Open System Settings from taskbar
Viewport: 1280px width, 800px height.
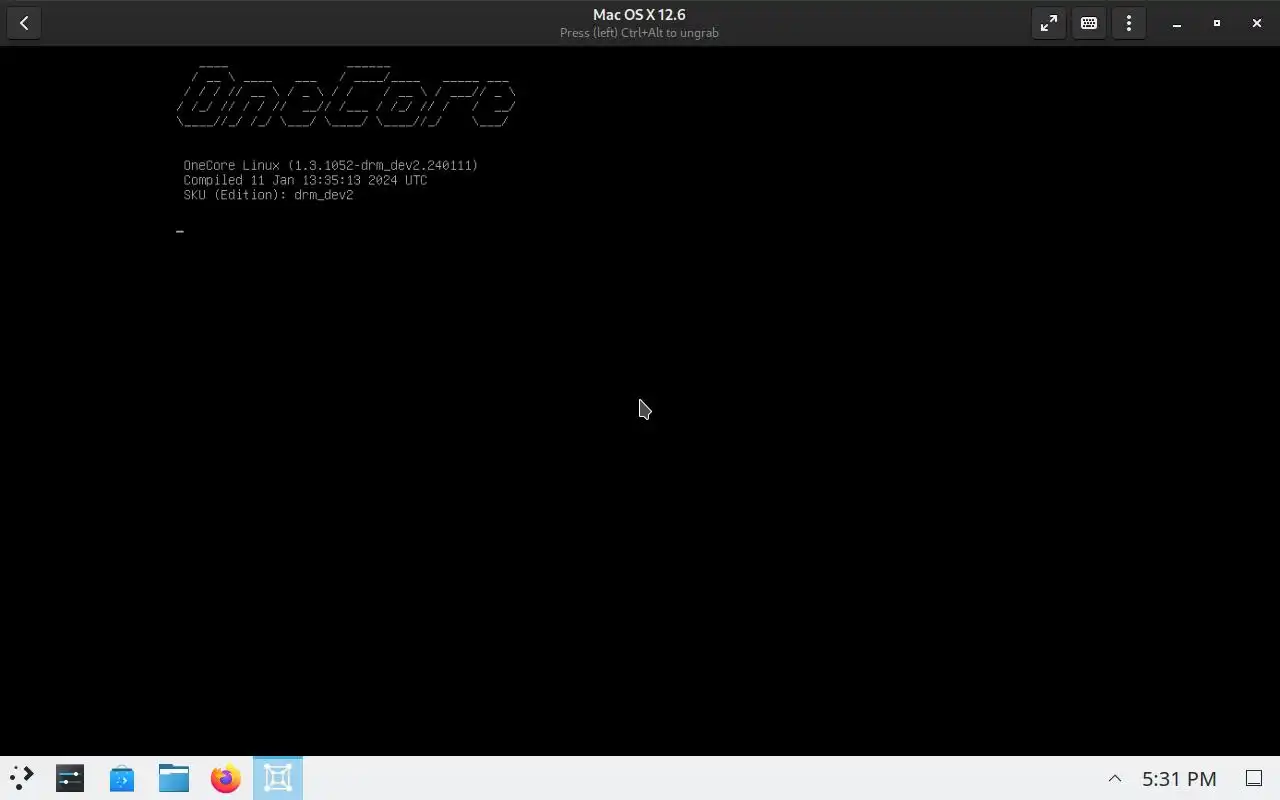[x=70, y=778]
